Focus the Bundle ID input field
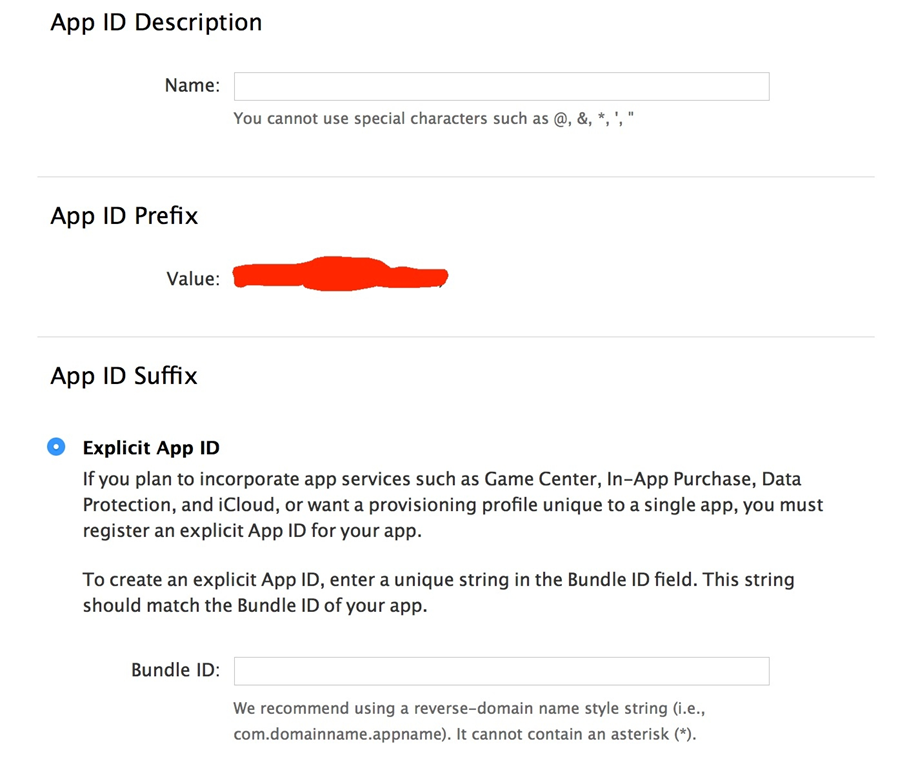 (501, 670)
